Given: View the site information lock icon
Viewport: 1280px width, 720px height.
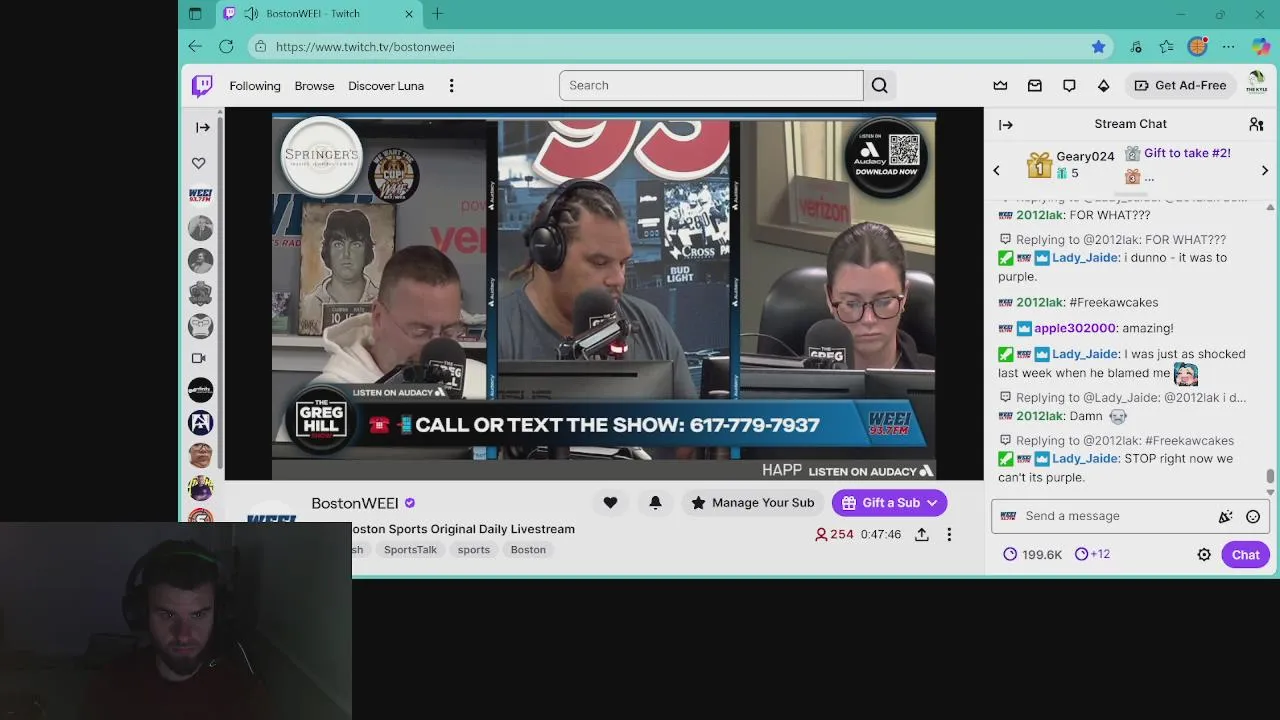Looking at the screenshot, I should (x=260, y=47).
